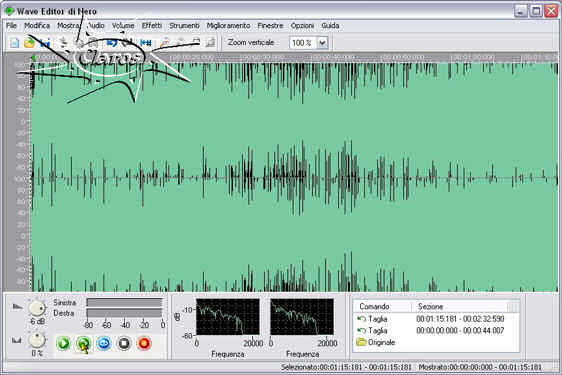Screen dimensions: 562x375
Task: Start playback with the first green play button
Action: [63, 343]
